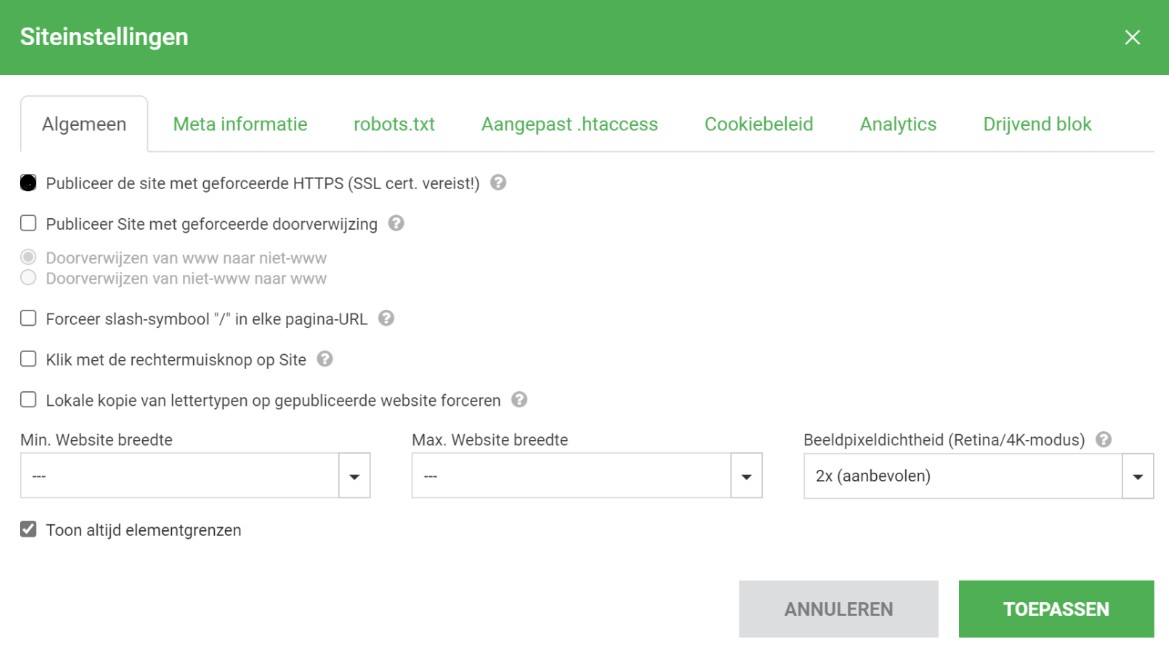Click the ANNULEREN button
The height and width of the screenshot is (646, 1169).
tap(839, 609)
